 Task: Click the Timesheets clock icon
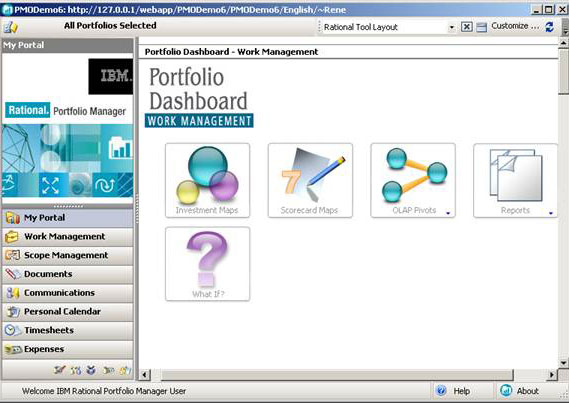point(12,330)
